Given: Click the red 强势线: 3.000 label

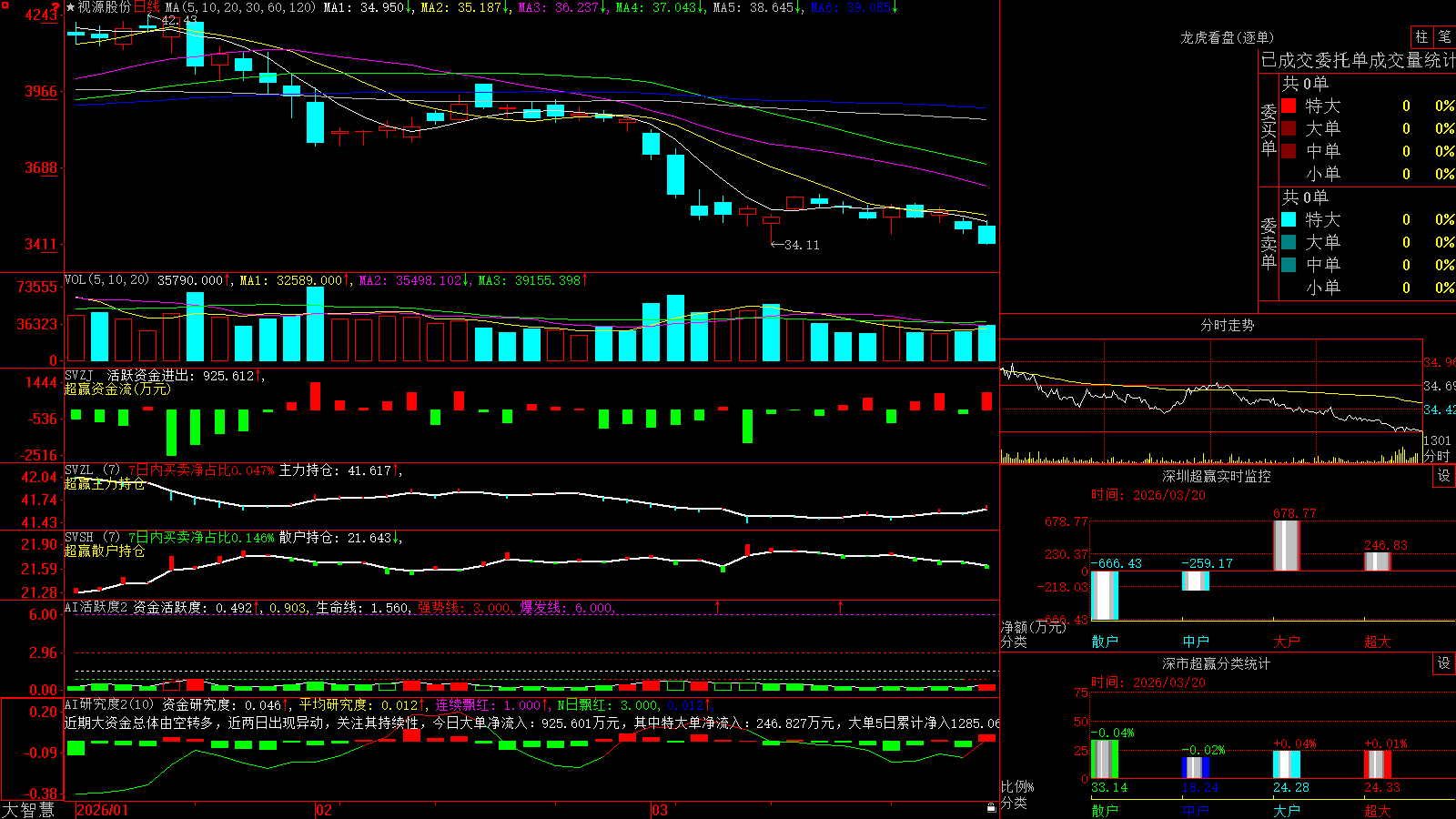Looking at the screenshot, I should click(x=465, y=607).
